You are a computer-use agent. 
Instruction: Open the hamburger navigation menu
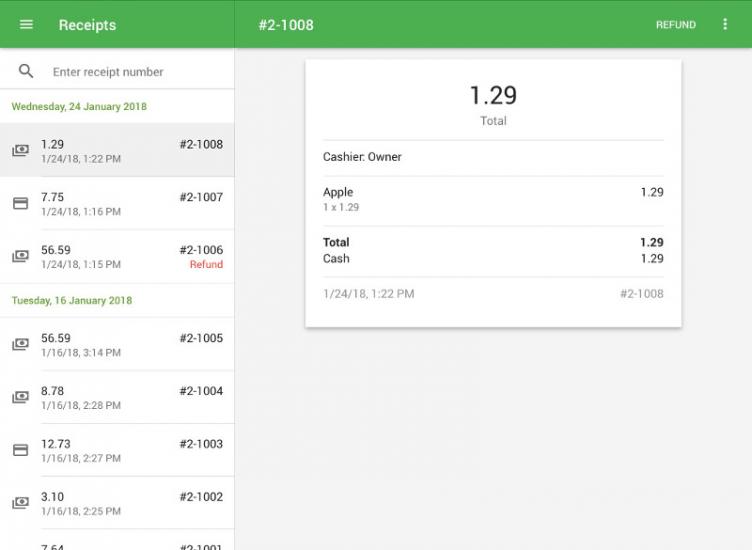click(x=26, y=24)
